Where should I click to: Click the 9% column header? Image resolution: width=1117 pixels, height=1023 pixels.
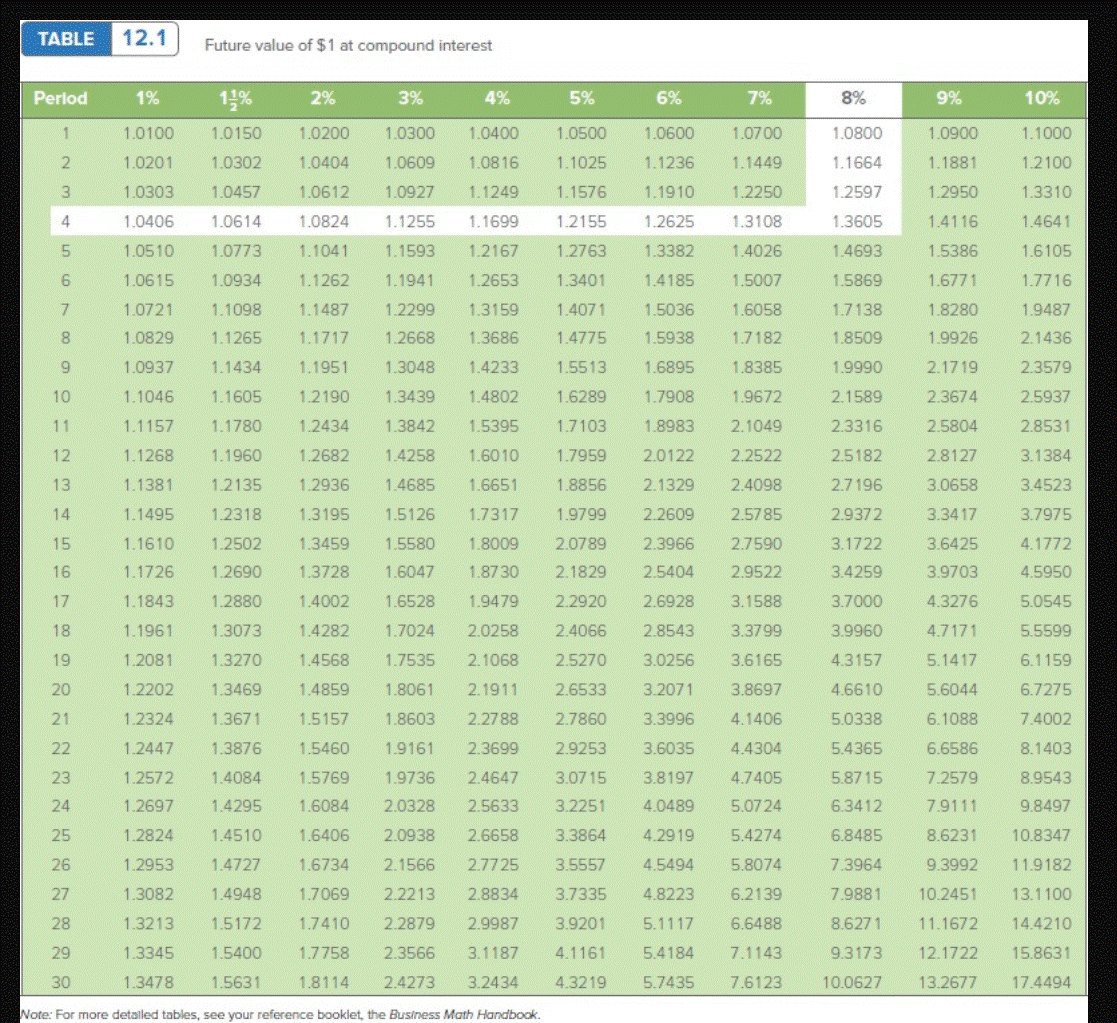(x=949, y=98)
